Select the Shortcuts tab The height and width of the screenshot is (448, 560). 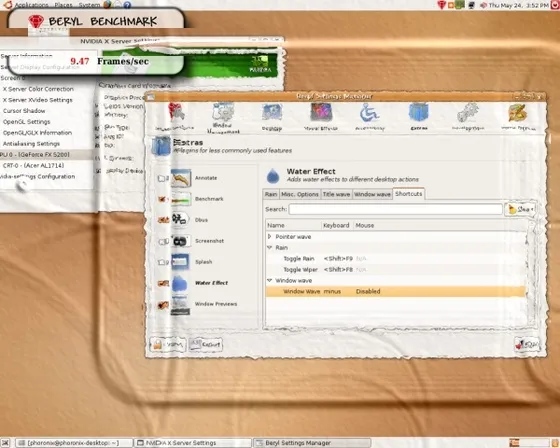tap(409, 194)
